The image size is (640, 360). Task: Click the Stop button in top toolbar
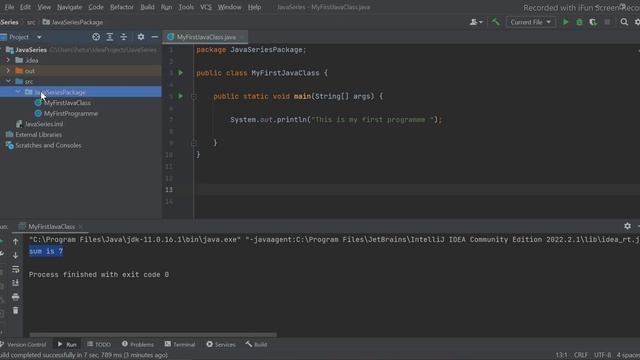607,22
